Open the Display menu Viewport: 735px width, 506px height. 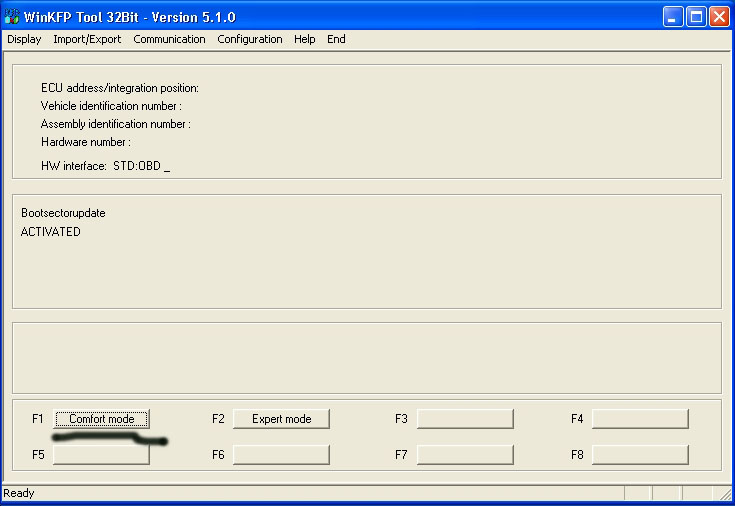pos(24,39)
